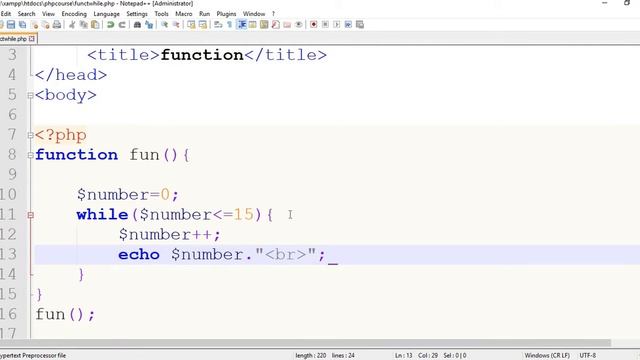Collapse the body fold on line 5
The width and height of the screenshot is (640, 360).
pos(30,96)
